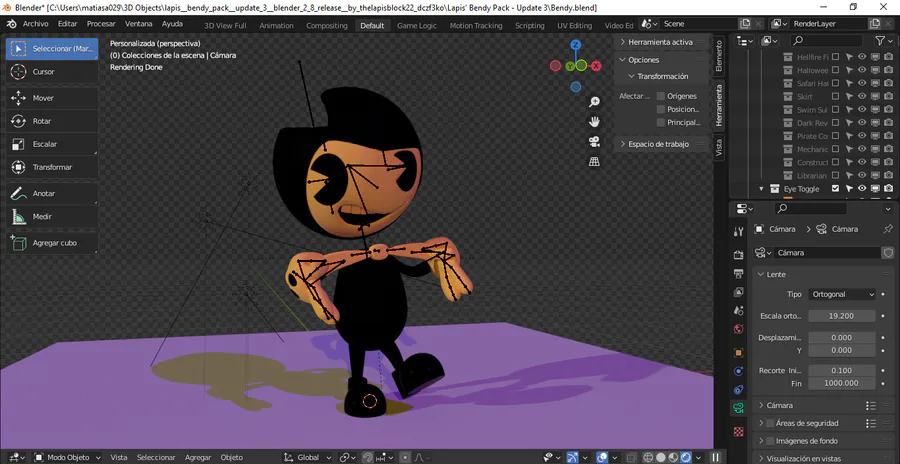Hide the Librarian collection with eye icon
Viewport: 900px width, 464px height.
coord(862,175)
